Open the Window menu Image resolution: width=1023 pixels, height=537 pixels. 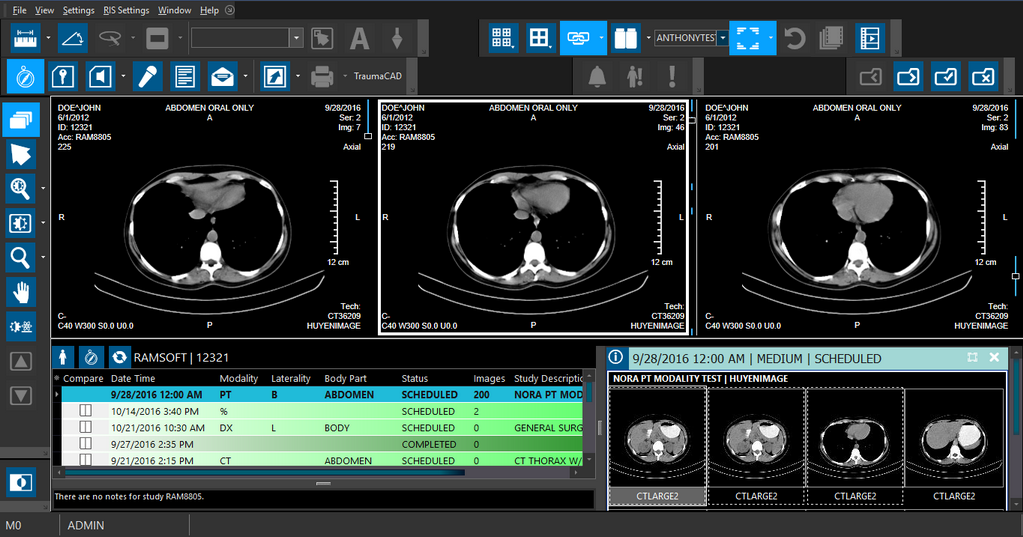coord(174,10)
